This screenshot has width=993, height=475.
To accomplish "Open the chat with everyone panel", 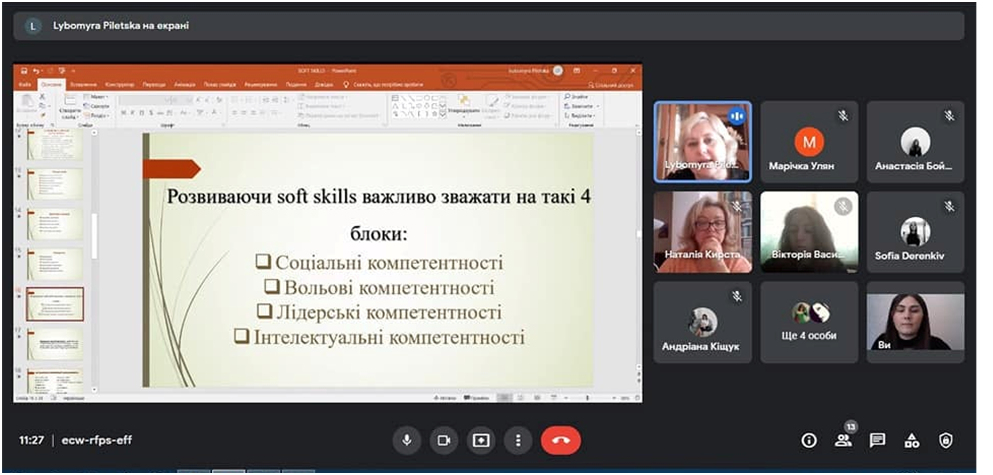I will [877, 440].
